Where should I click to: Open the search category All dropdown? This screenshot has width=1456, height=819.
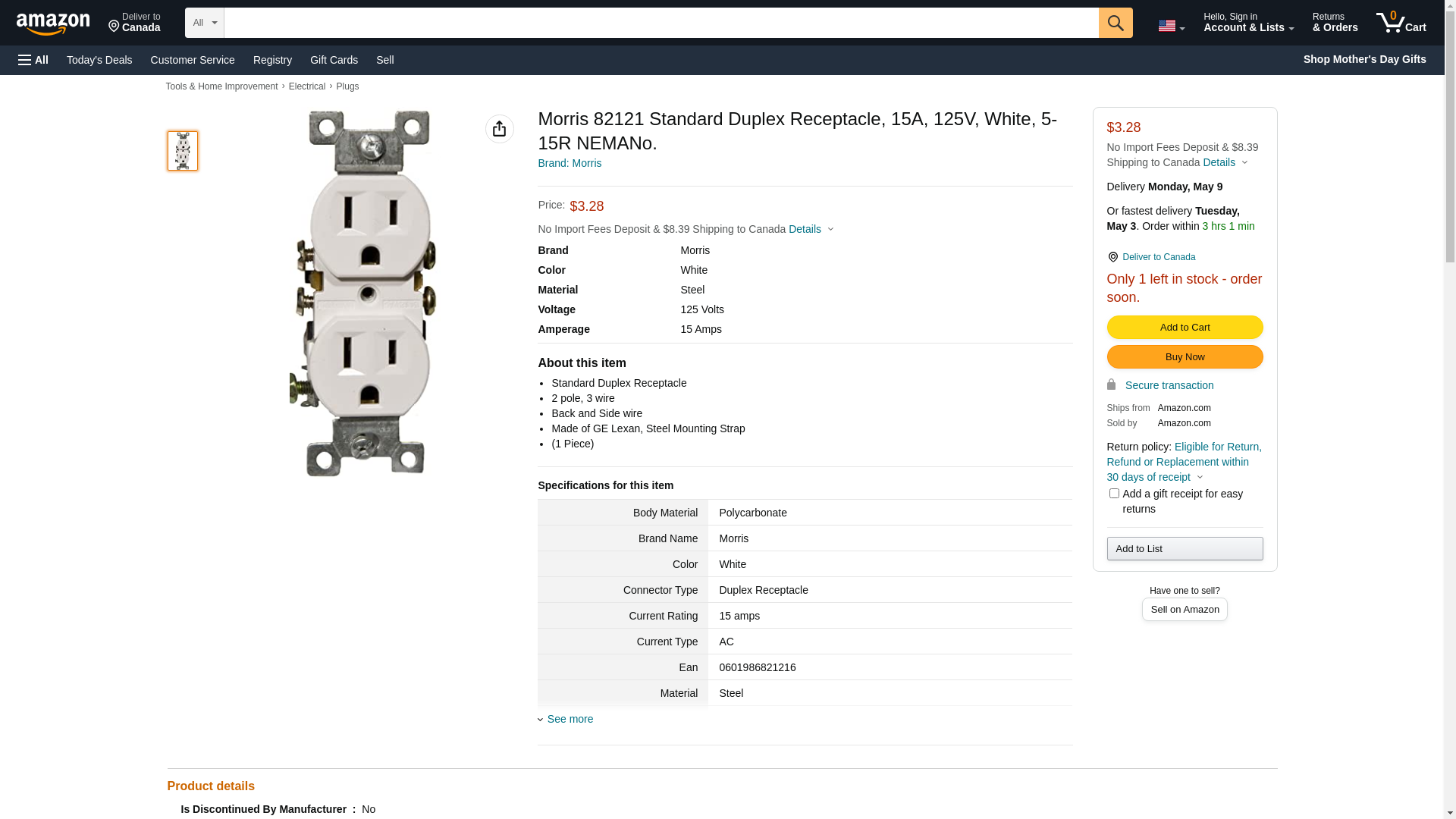(204, 23)
